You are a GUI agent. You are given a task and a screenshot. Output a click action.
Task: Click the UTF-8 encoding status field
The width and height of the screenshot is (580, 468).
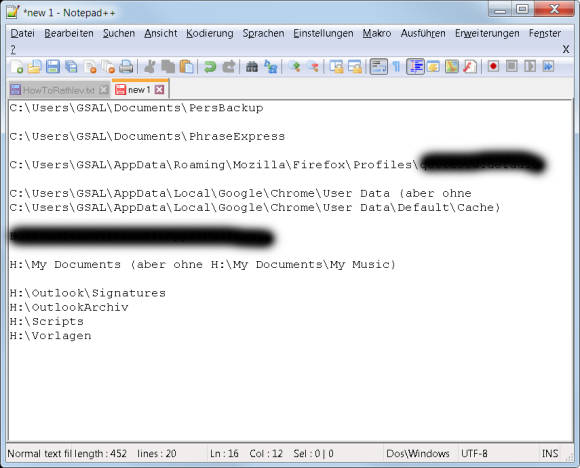474,454
